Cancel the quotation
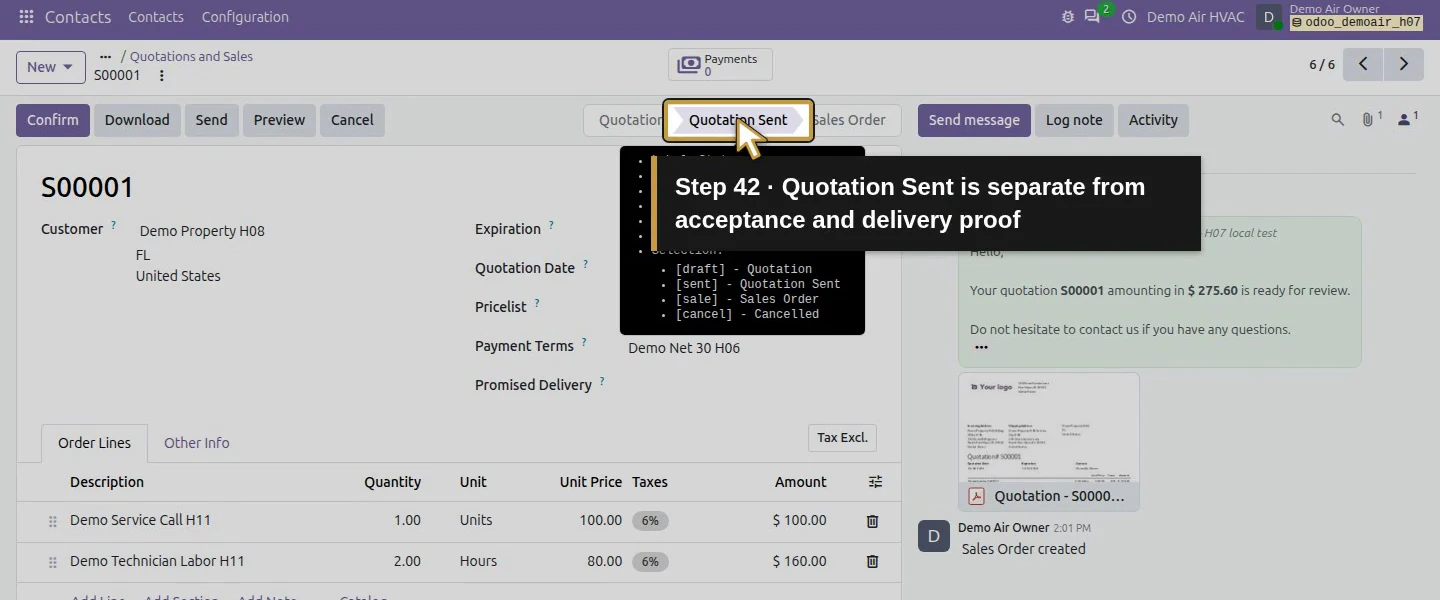This screenshot has height=600, width=1440. [x=352, y=120]
